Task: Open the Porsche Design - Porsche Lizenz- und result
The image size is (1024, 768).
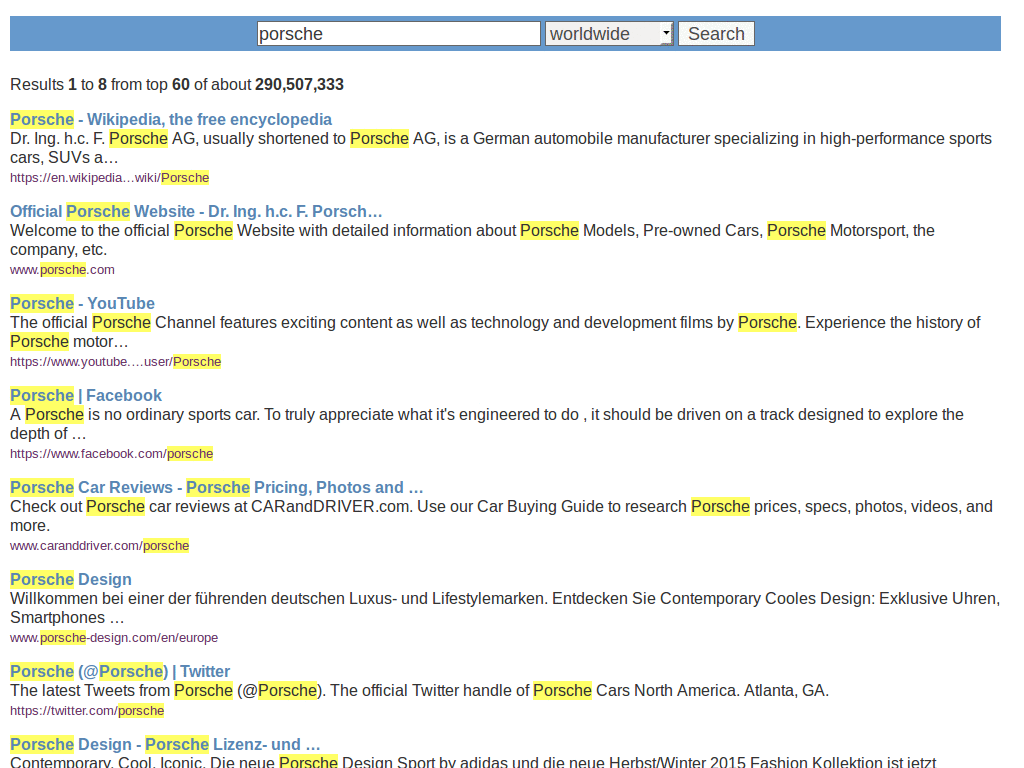Action: click(x=165, y=745)
